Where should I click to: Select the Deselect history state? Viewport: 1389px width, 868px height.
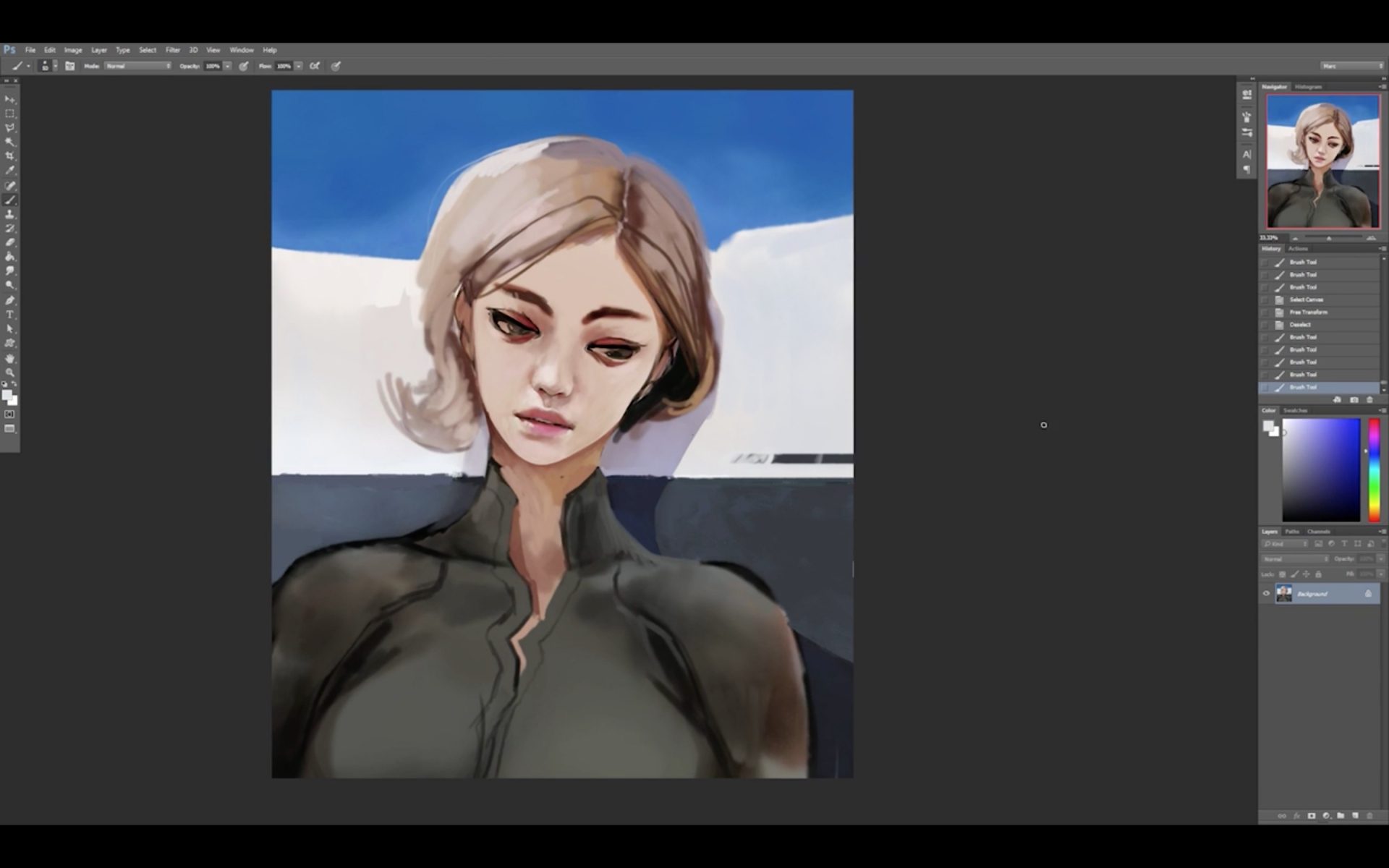click(x=1320, y=325)
